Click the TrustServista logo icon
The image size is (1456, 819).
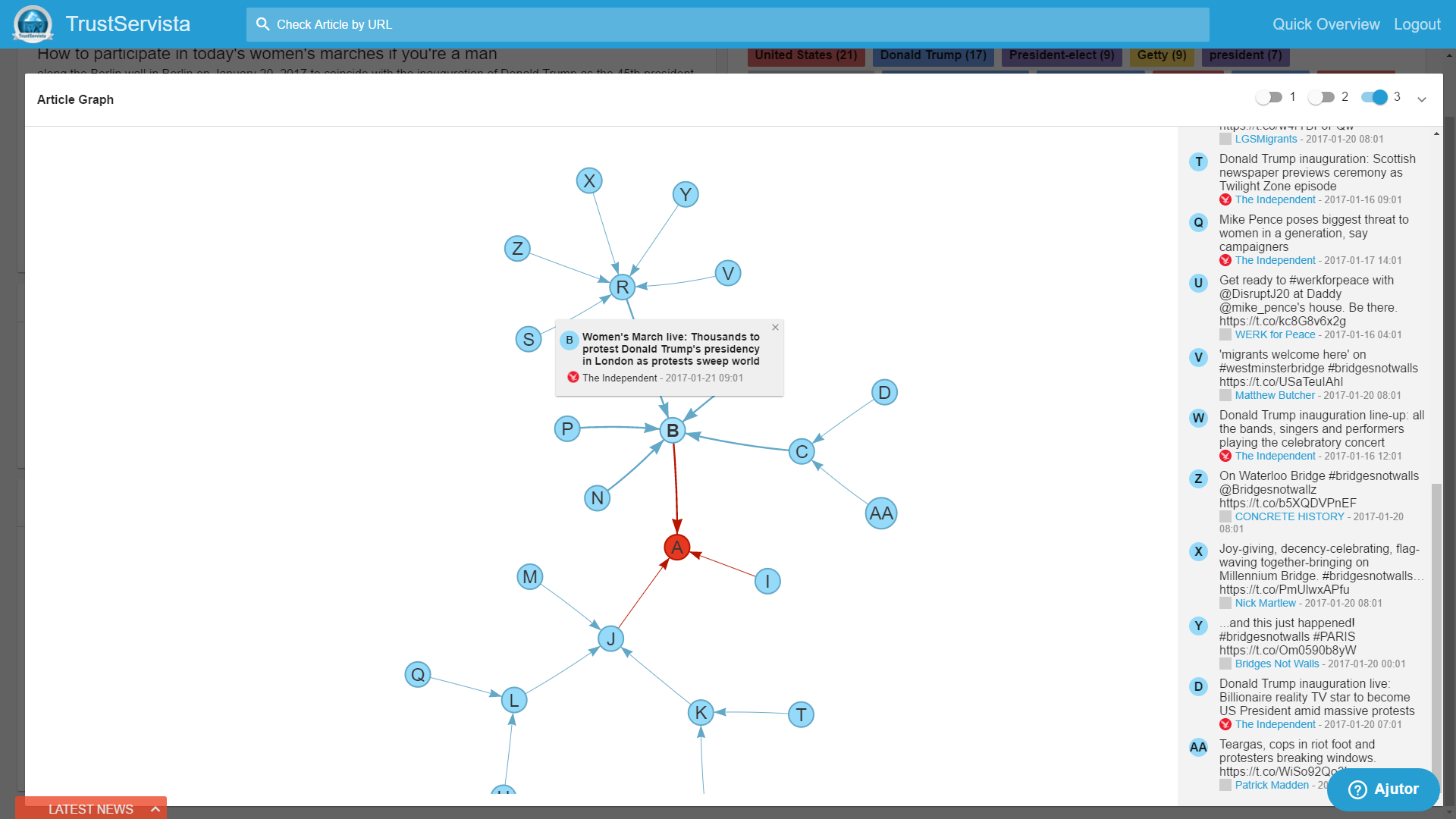[x=33, y=24]
